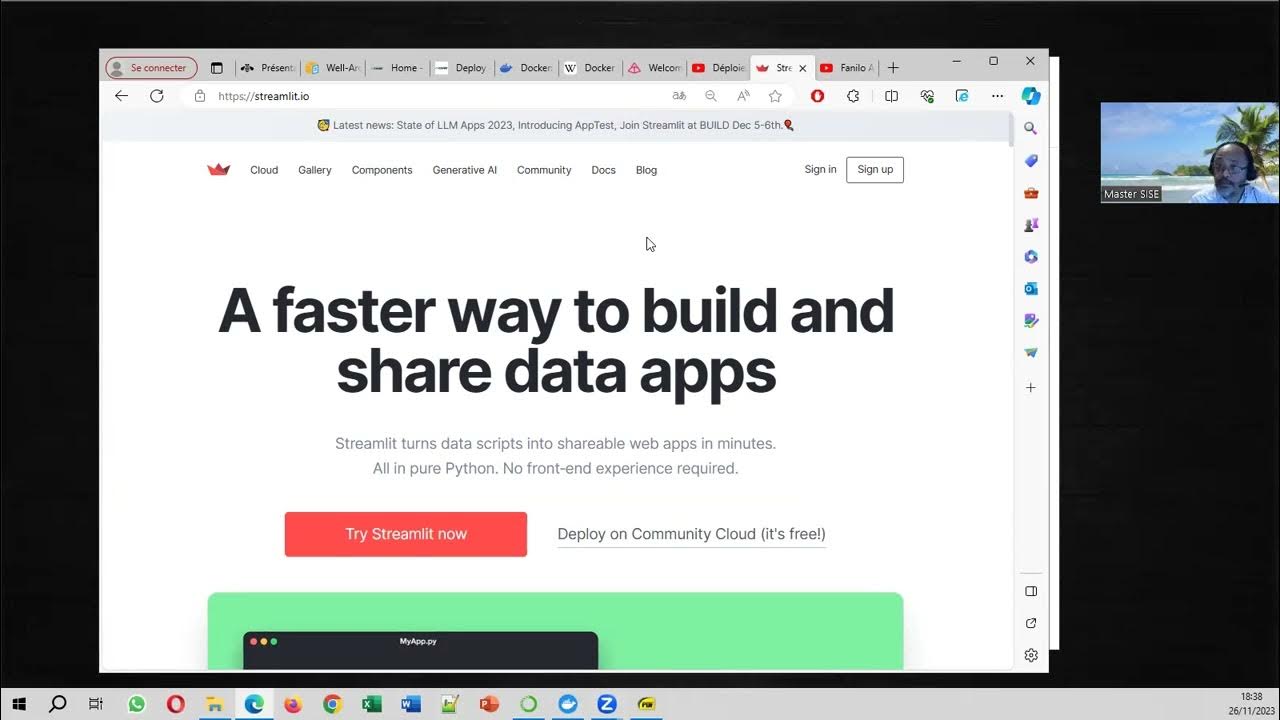Open browser essentials heart icon
The height and width of the screenshot is (720, 1280).
click(927, 96)
